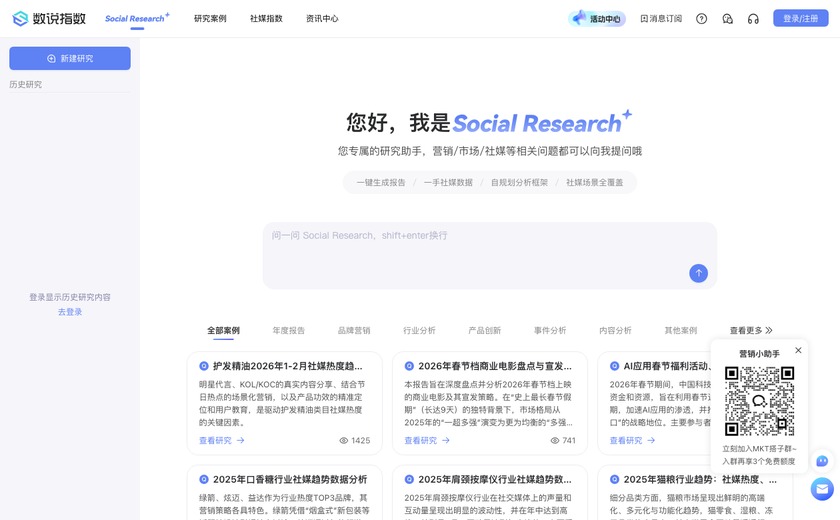Focus the 问一问 Social Research input box
This screenshot has height=520, width=840.
click(x=490, y=255)
